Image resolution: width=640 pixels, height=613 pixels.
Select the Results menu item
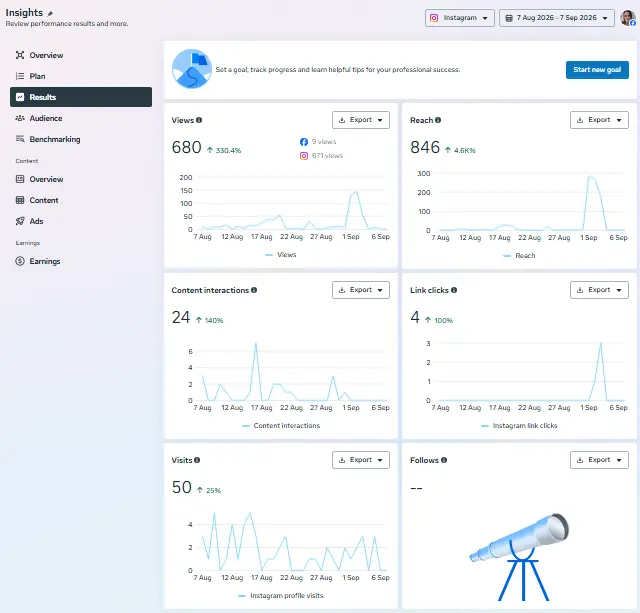point(81,97)
